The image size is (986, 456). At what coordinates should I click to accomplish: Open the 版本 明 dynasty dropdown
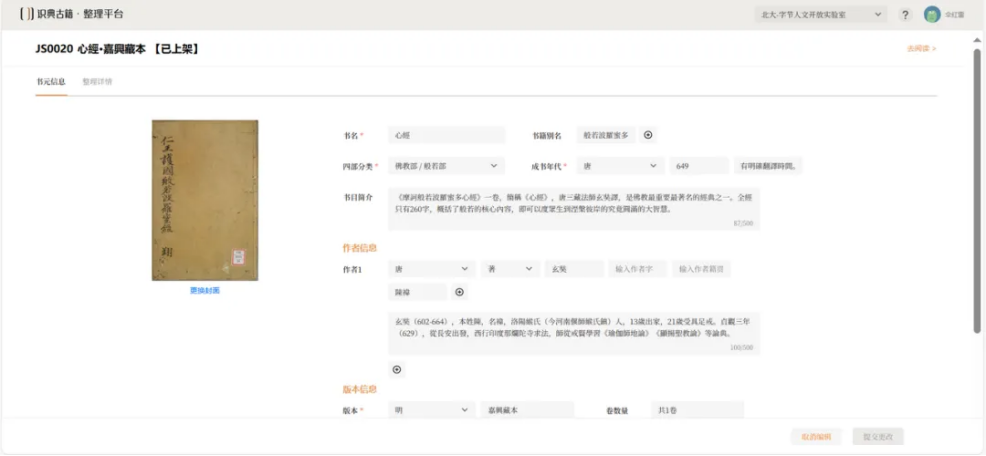tap(432, 410)
